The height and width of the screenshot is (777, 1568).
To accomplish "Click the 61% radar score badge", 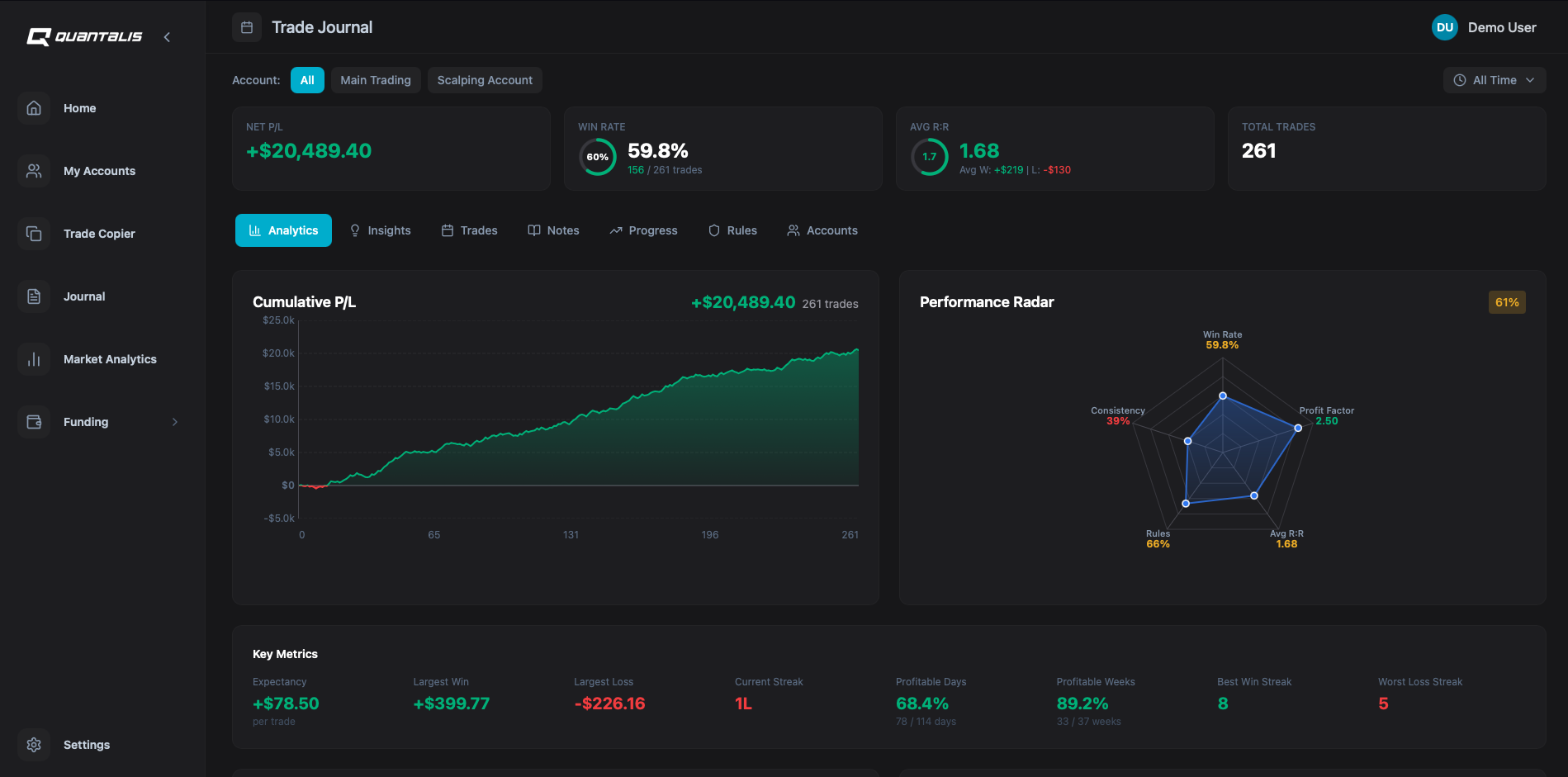I will pyautogui.click(x=1507, y=302).
